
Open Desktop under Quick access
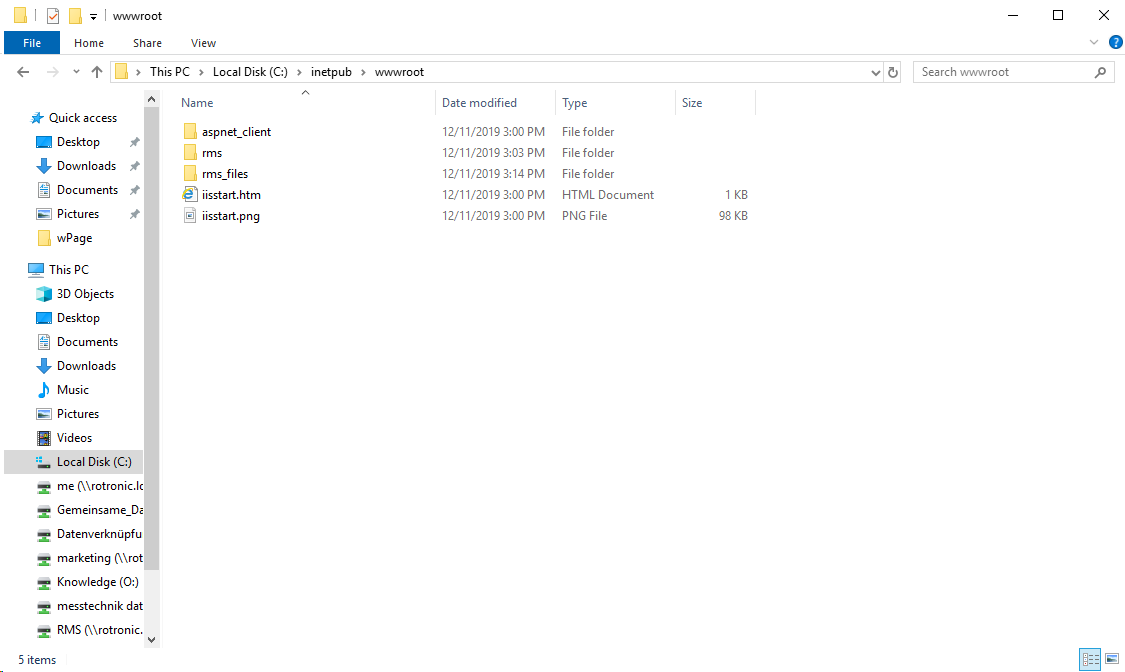(x=78, y=142)
